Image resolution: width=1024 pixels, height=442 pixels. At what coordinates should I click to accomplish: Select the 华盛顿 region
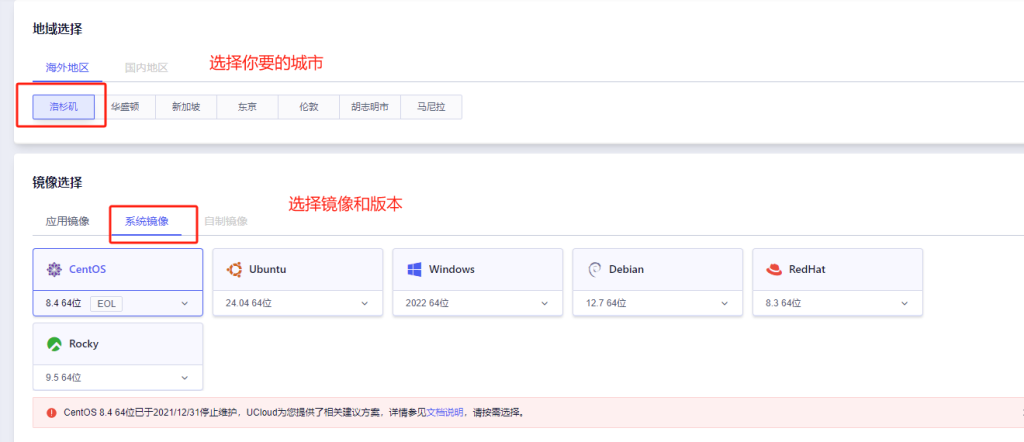[125, 107]
